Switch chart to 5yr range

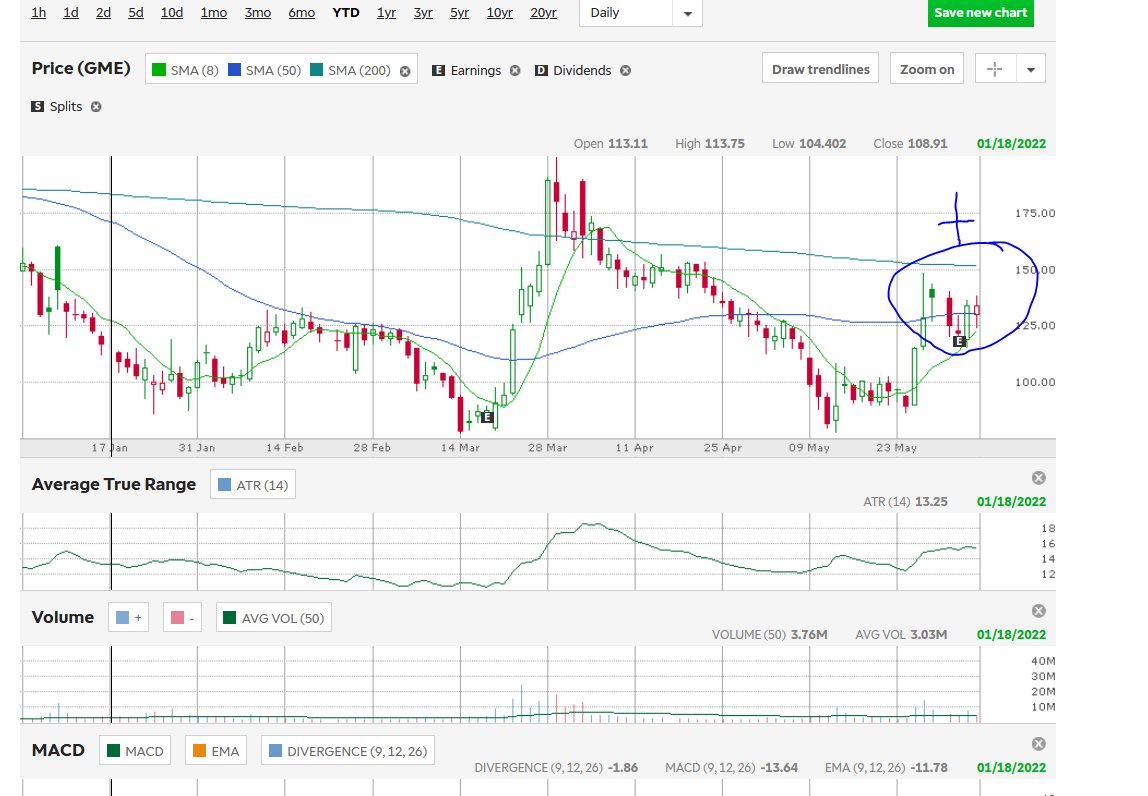tap(459, 12)
